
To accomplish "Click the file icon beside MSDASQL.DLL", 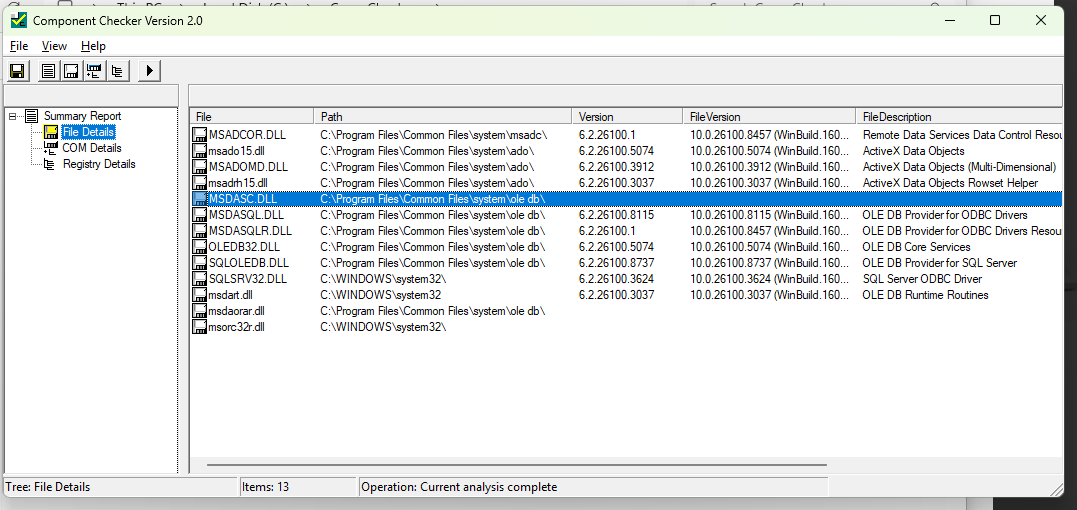I will pyautogui.click(x=200, y=215).
